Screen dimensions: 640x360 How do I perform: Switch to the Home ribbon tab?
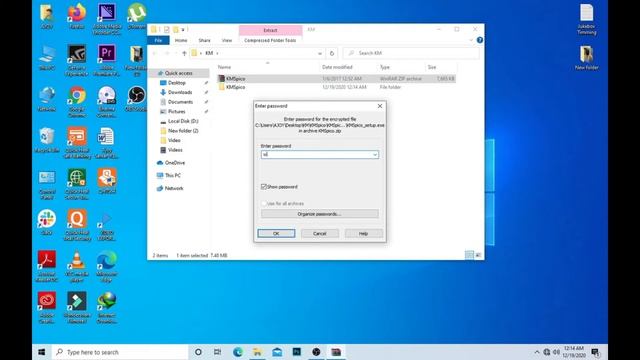coord(181,40)
